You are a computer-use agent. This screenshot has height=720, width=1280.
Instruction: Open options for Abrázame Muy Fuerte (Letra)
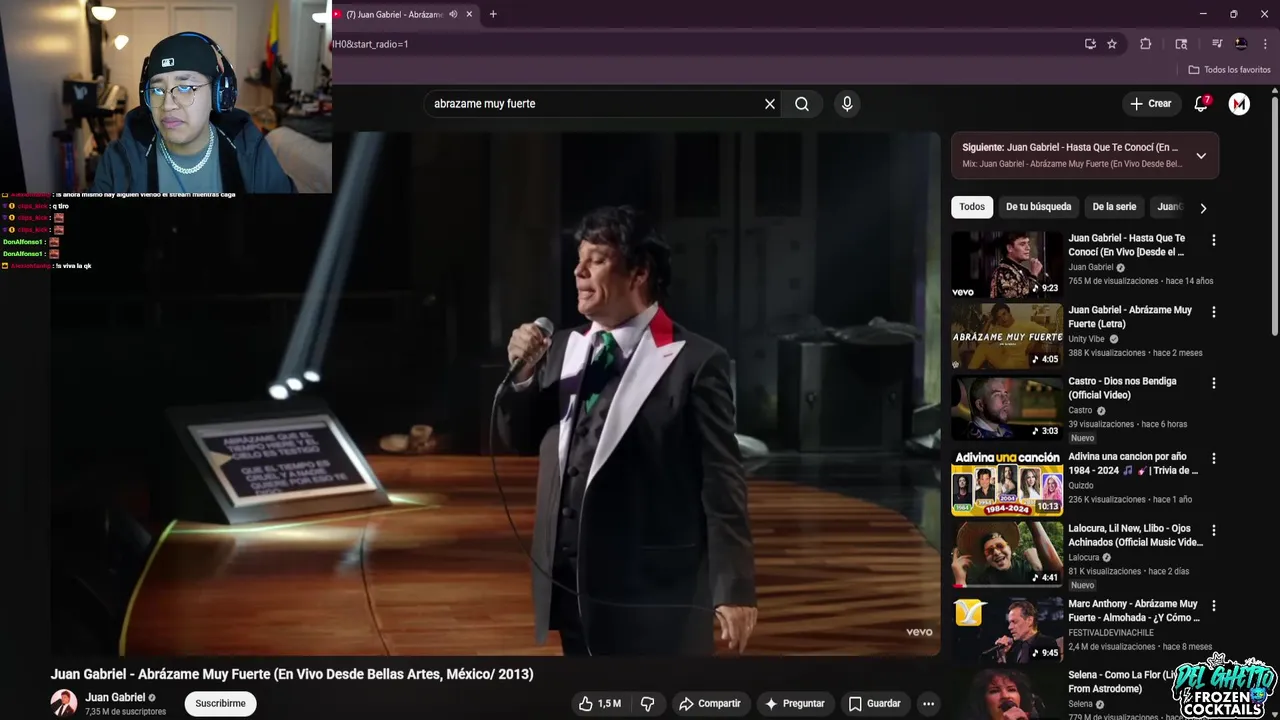(1214, 312)
